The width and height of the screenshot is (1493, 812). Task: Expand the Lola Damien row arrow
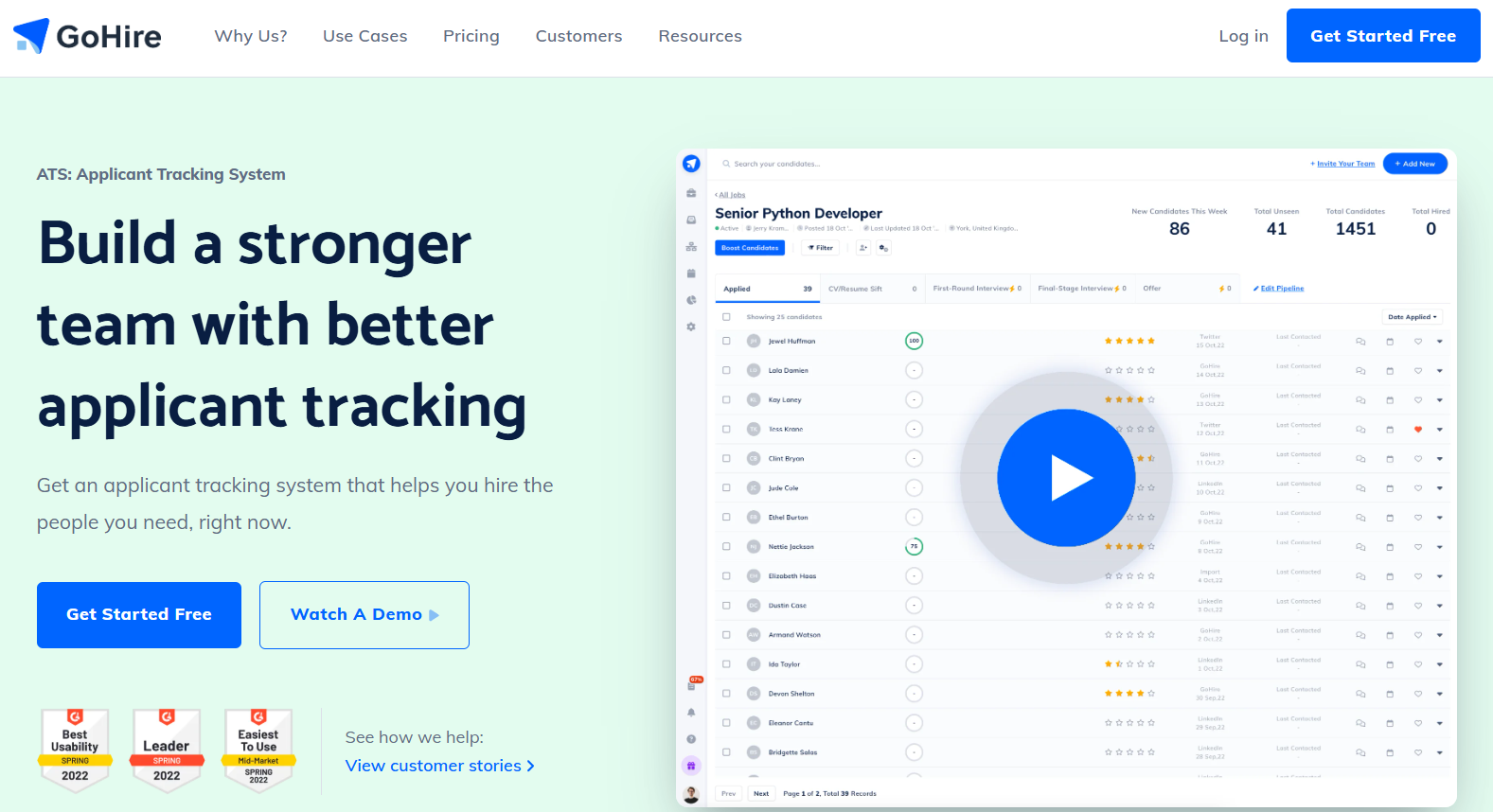point(1440,371)
